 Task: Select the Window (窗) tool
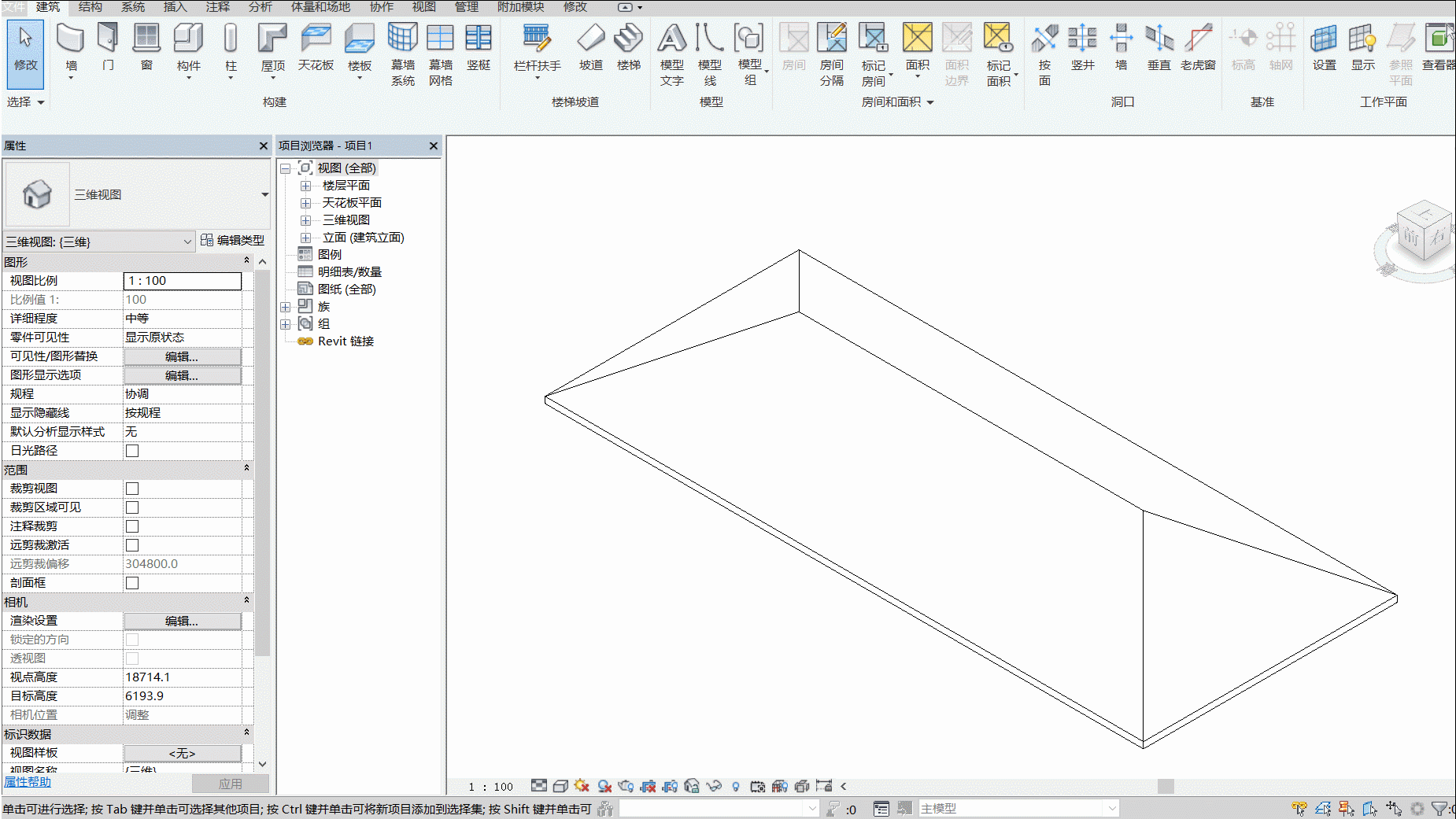pyautogui.click(x=146, y=47)
